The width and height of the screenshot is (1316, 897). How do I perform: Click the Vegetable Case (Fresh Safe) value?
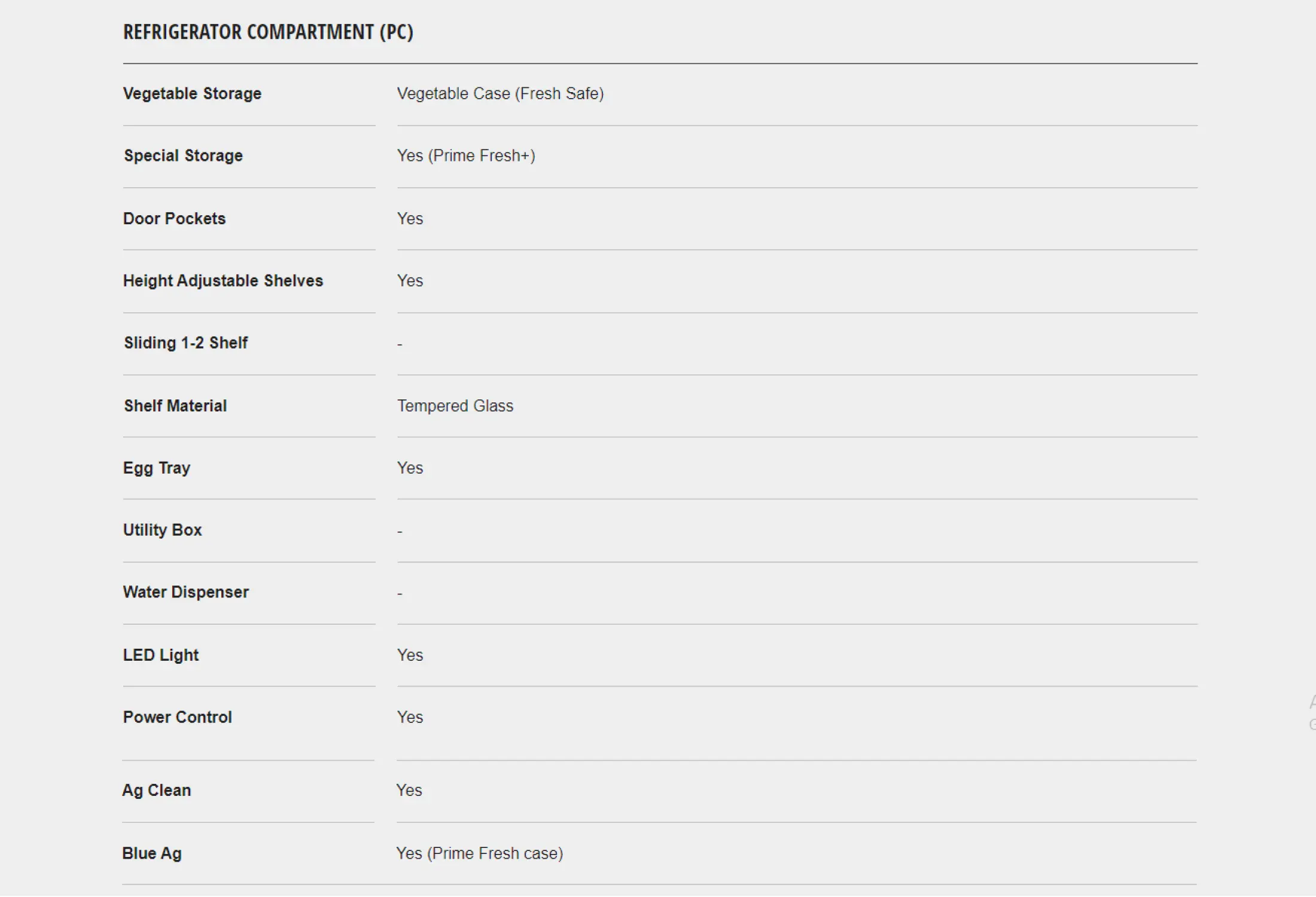501,94
